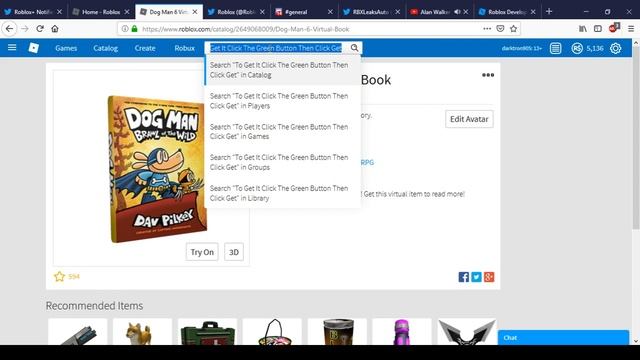This screenshot has height=360, width=640.
Task: Click the Roblox logo home icon
Action: coord(33,48)
